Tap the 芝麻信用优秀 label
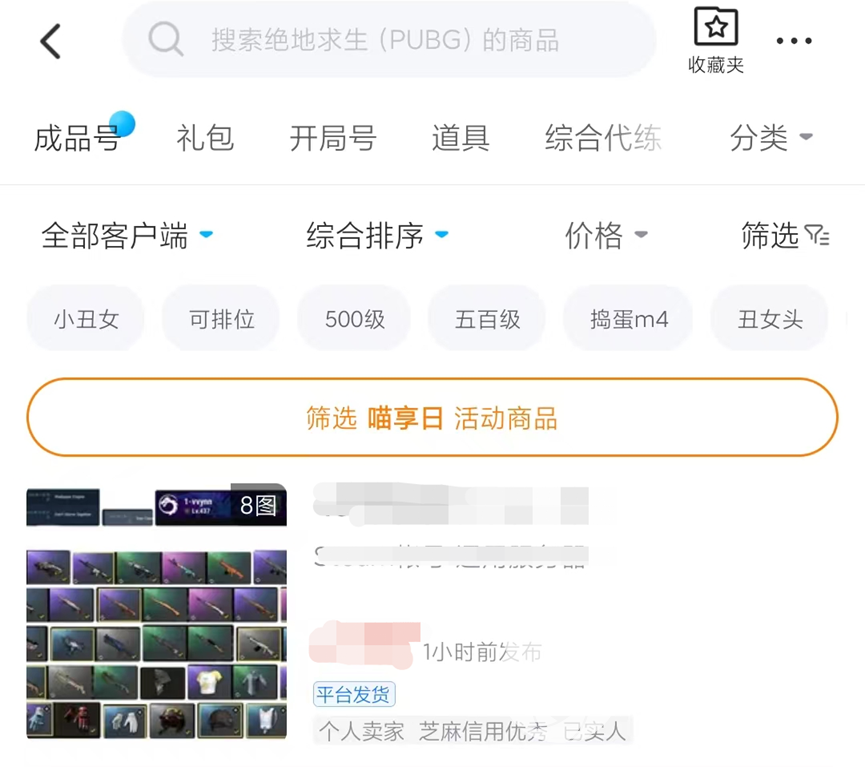 pos(483,732)
